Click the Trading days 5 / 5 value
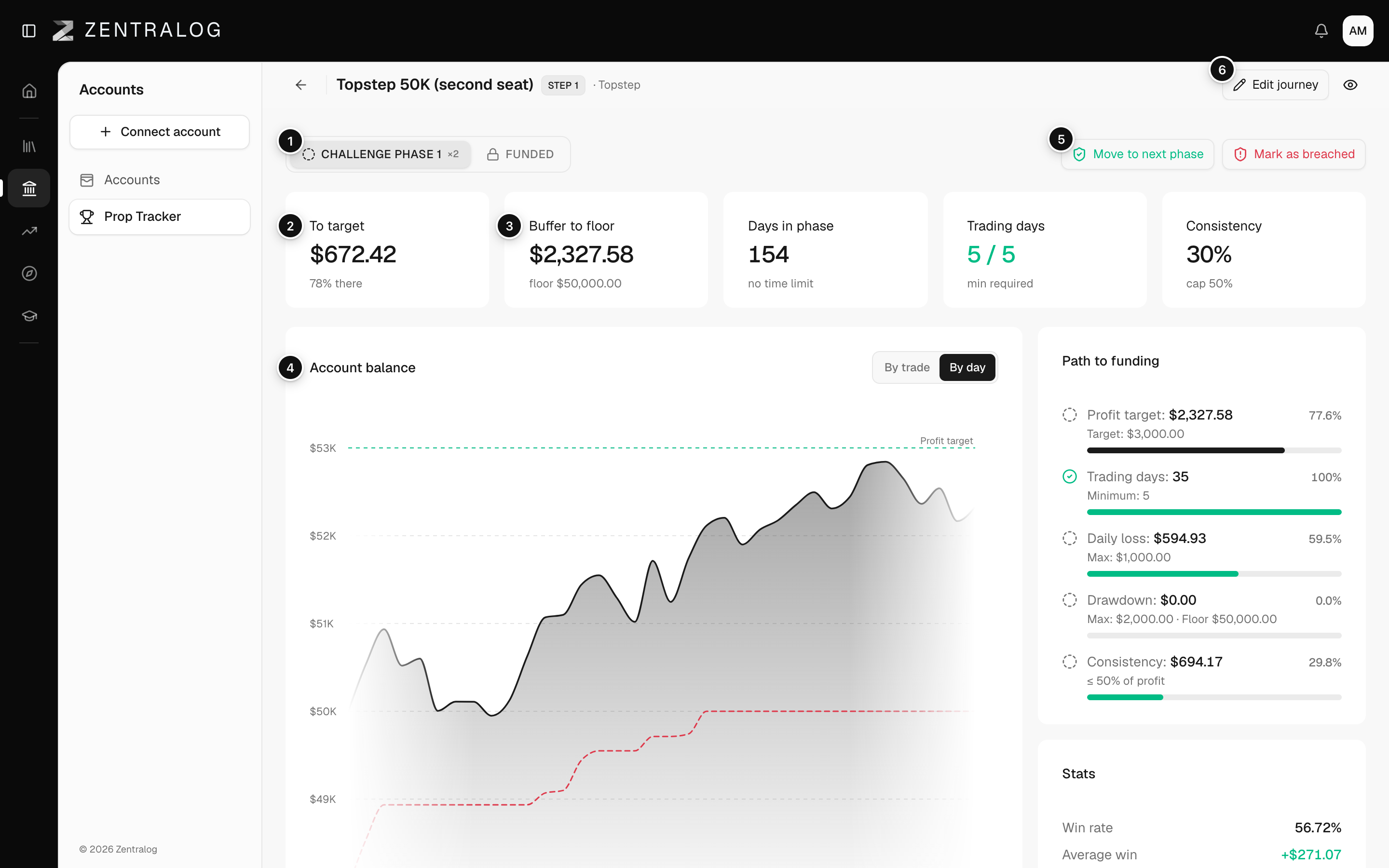 click(x=991, y=254)
